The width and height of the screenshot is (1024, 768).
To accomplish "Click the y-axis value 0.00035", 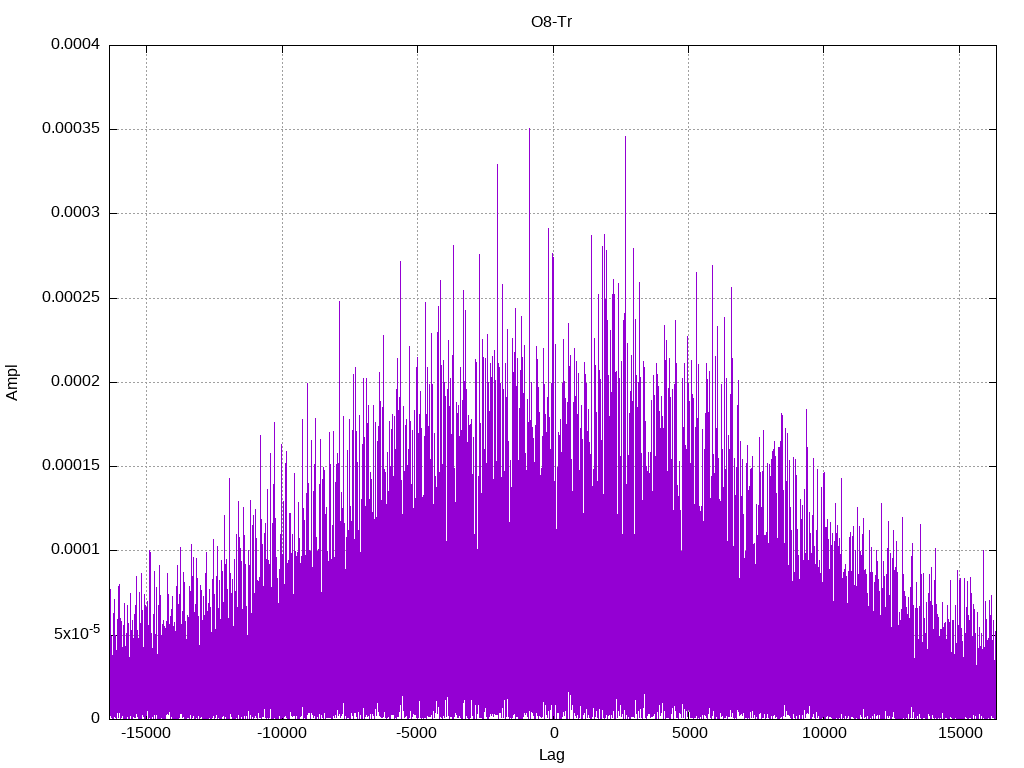I will coord(71,129).
